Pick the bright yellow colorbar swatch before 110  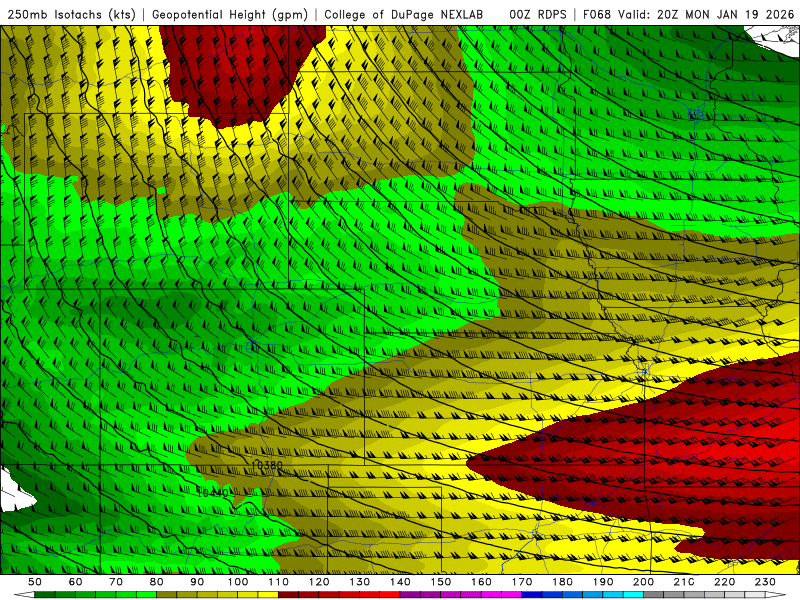(x=268, y=595)
